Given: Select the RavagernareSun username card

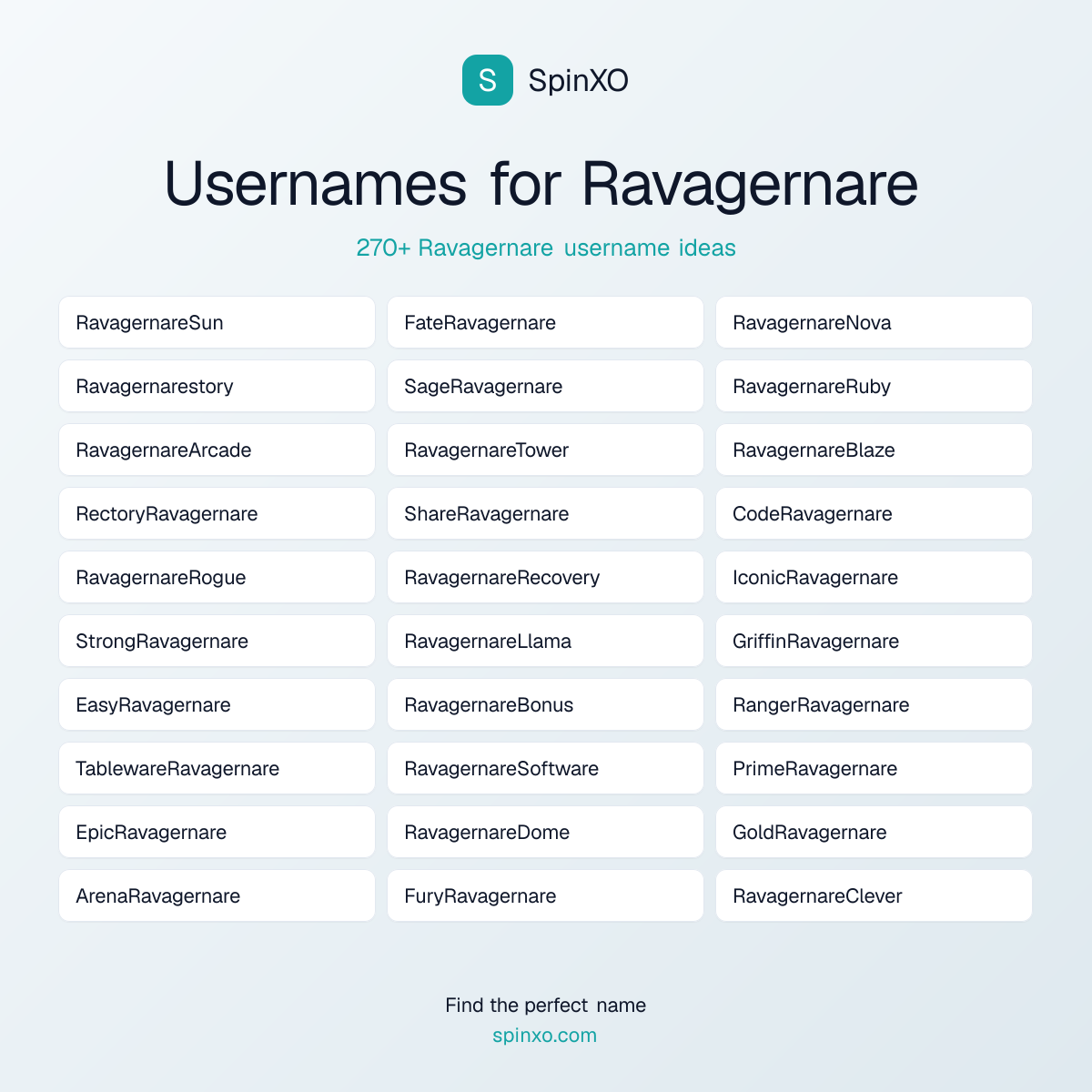Looking at the screenshot, I should (217, 322).
